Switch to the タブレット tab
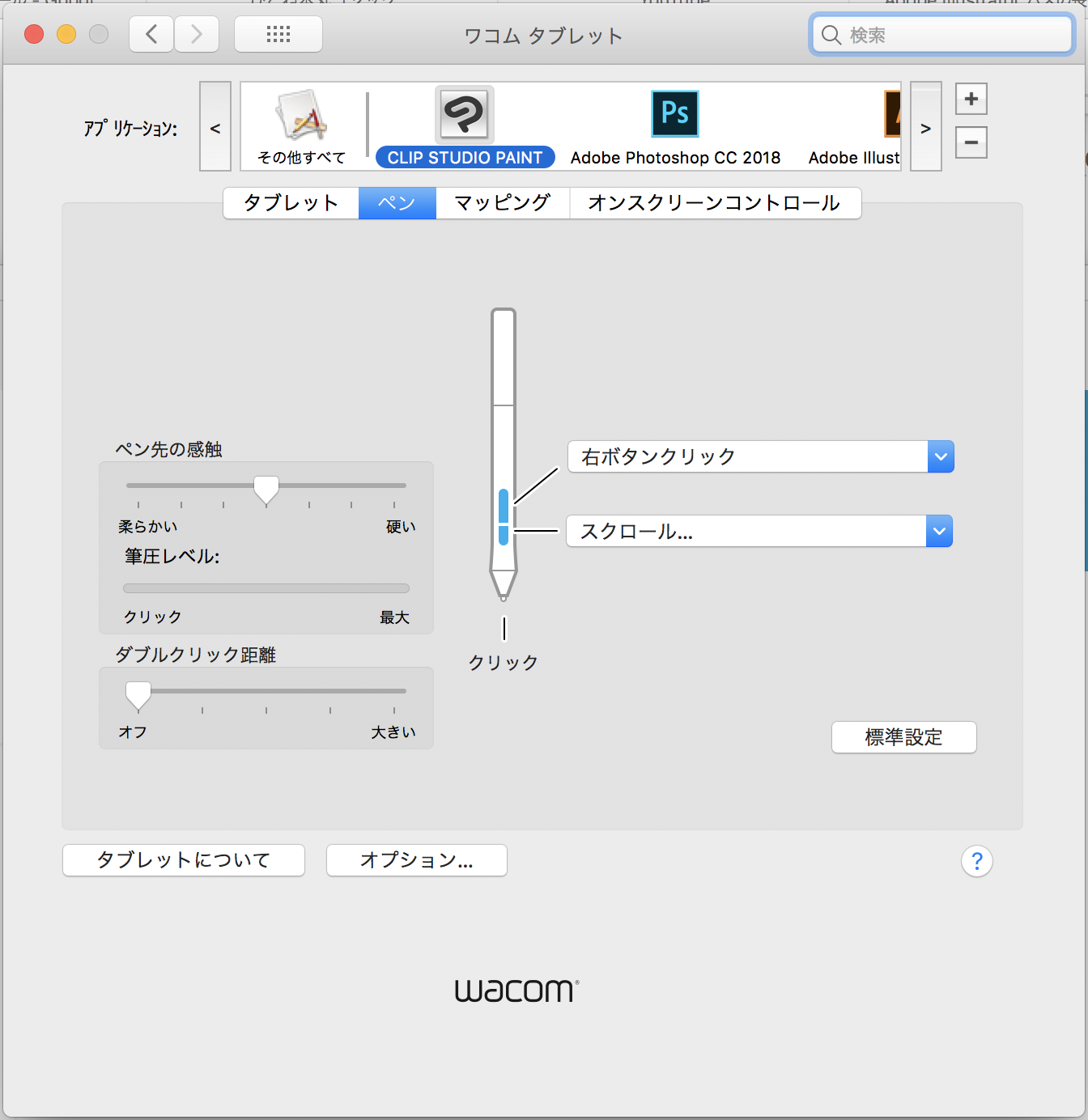The width and height of the screenshot is (1088, 1120). click(291, 203)
